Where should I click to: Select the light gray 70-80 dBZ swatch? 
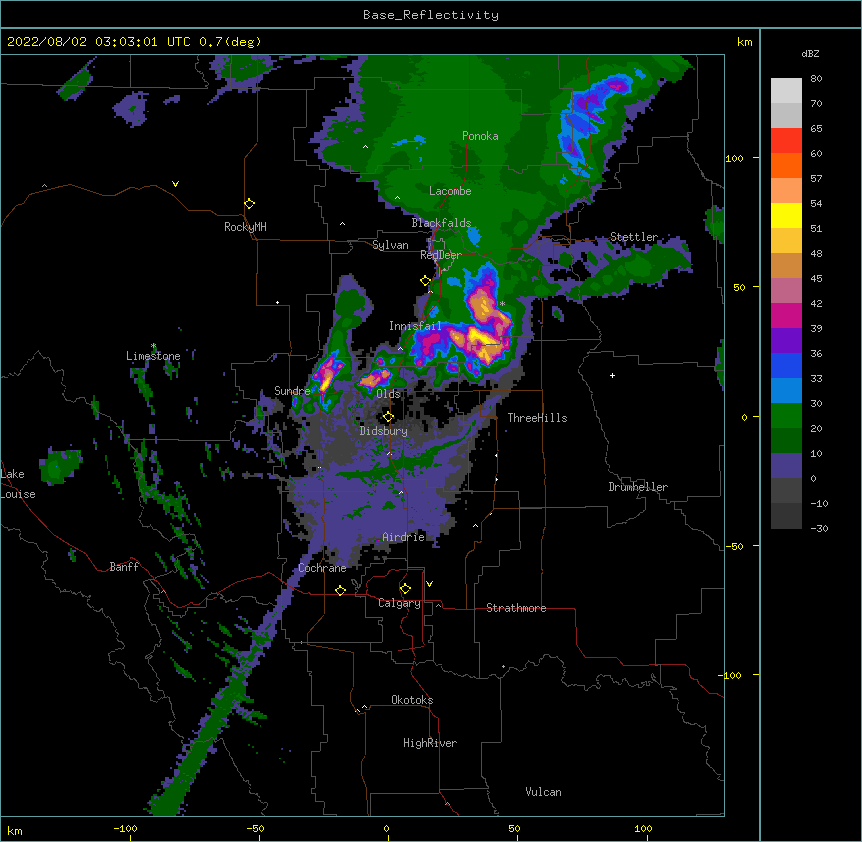click(x=786, y=91)
